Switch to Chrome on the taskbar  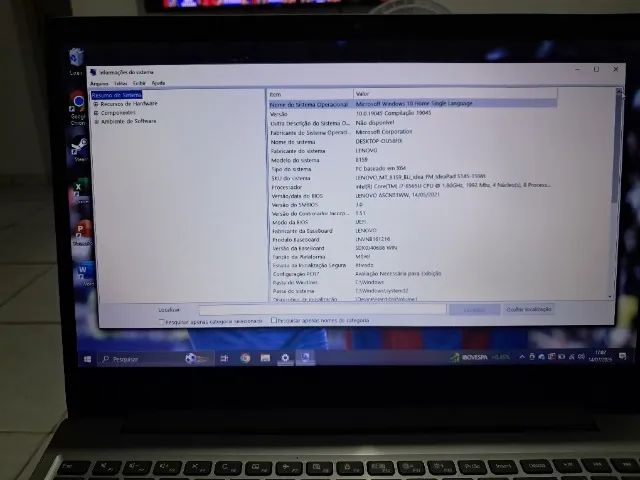245,358
